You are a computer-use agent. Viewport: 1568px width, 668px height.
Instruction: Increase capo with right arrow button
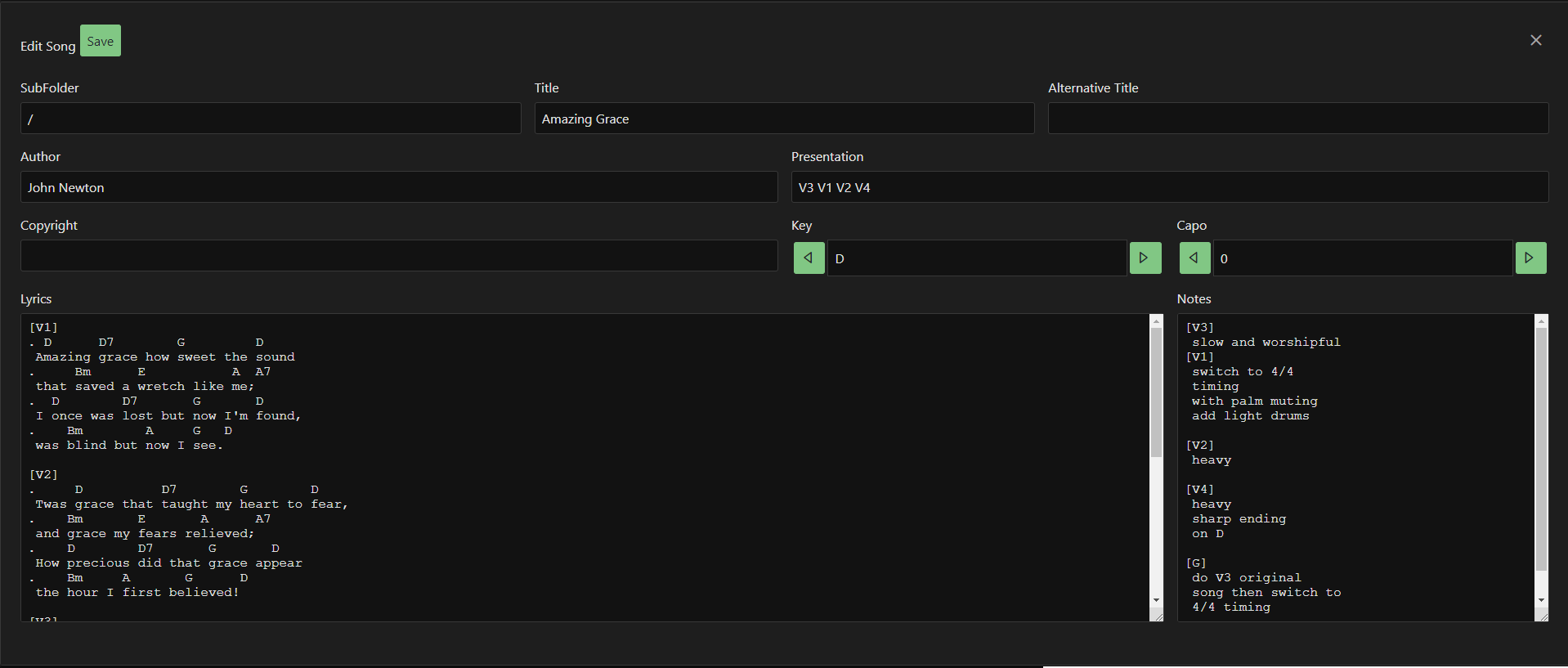[1530, 258]
